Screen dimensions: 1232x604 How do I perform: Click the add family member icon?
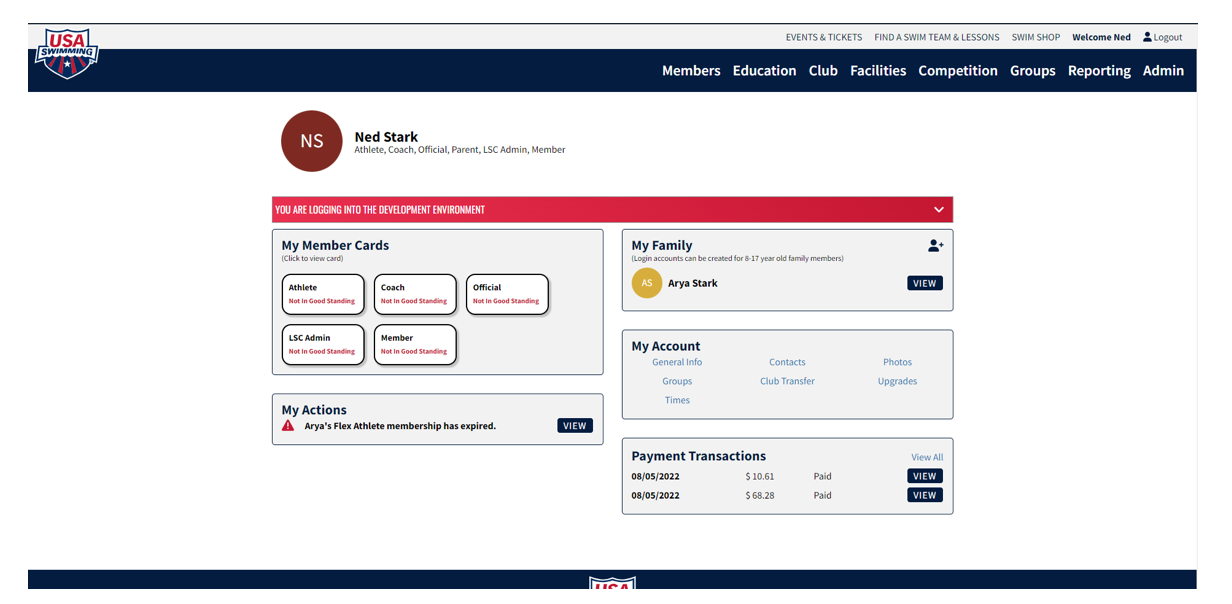pyautogui.click(x=935, y=245)
